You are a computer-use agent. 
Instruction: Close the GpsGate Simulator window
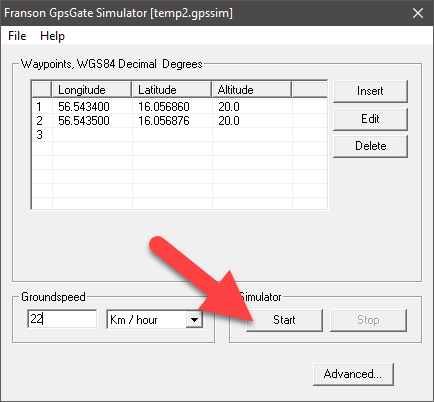pos(418,13)
